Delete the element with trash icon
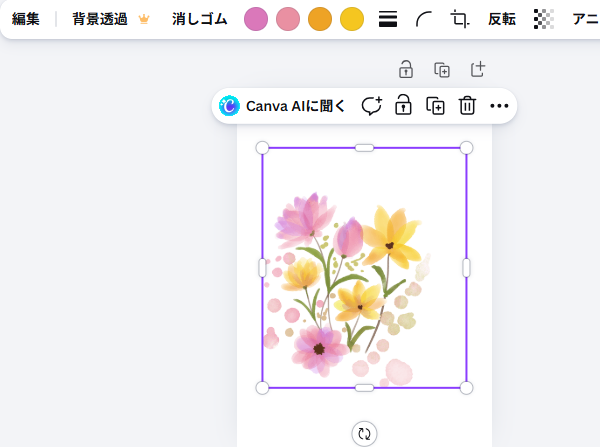 [467, 106]
